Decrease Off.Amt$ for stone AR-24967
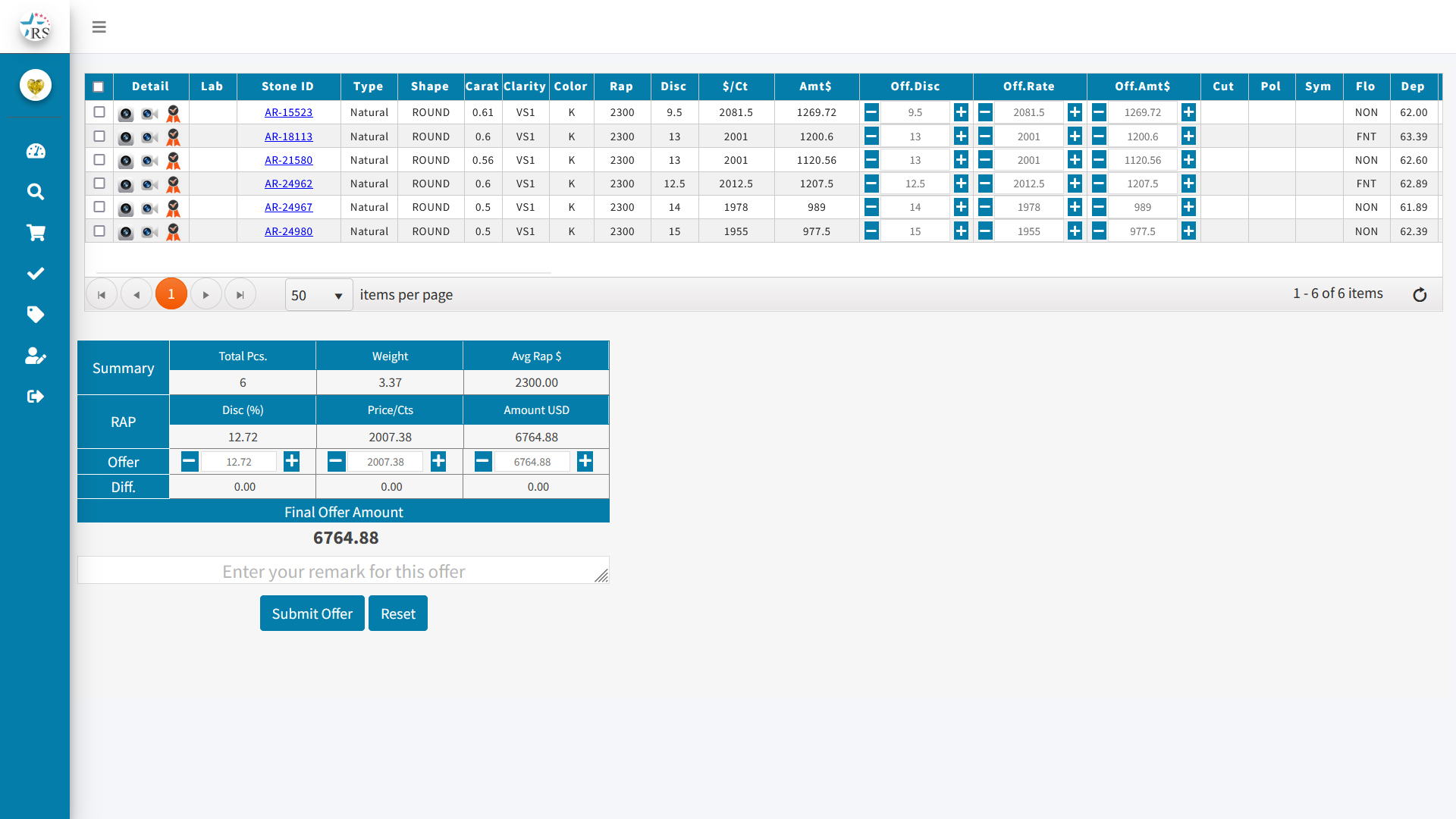The width and height of the screenshot is (1456, 819). point(1099,207)
